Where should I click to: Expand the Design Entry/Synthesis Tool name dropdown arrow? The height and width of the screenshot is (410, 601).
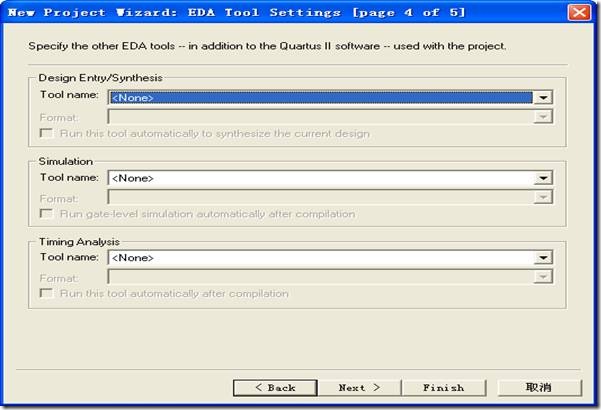click(x=542, y=98)
